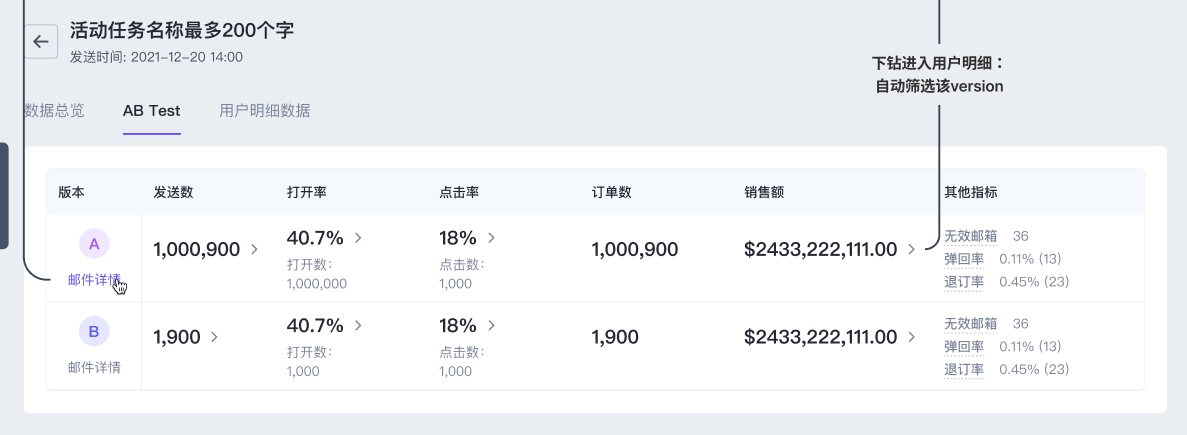Drill into version B 40.7% open rate chevron

pos(358,325)
